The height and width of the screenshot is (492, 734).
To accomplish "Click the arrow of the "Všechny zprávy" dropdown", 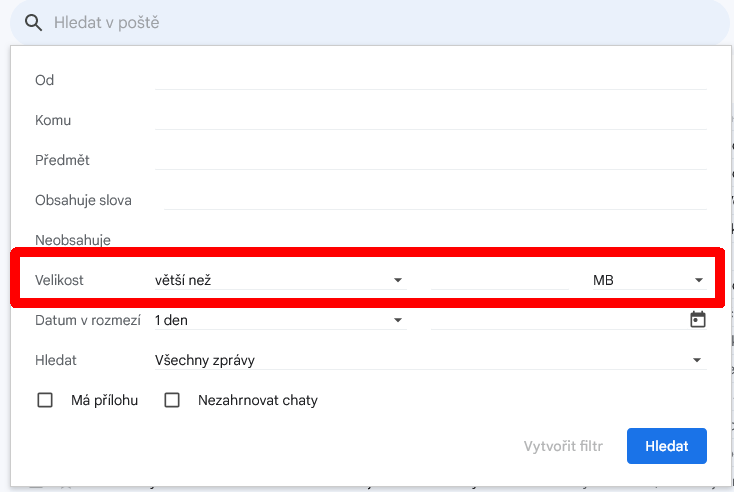I will click(x=697, y=360).
